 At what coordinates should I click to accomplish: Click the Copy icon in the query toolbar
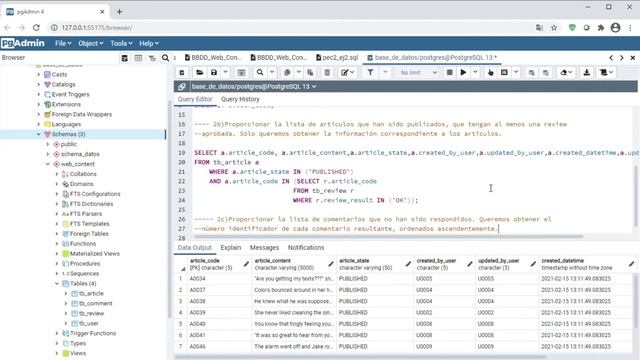click(x=287, y=72)
